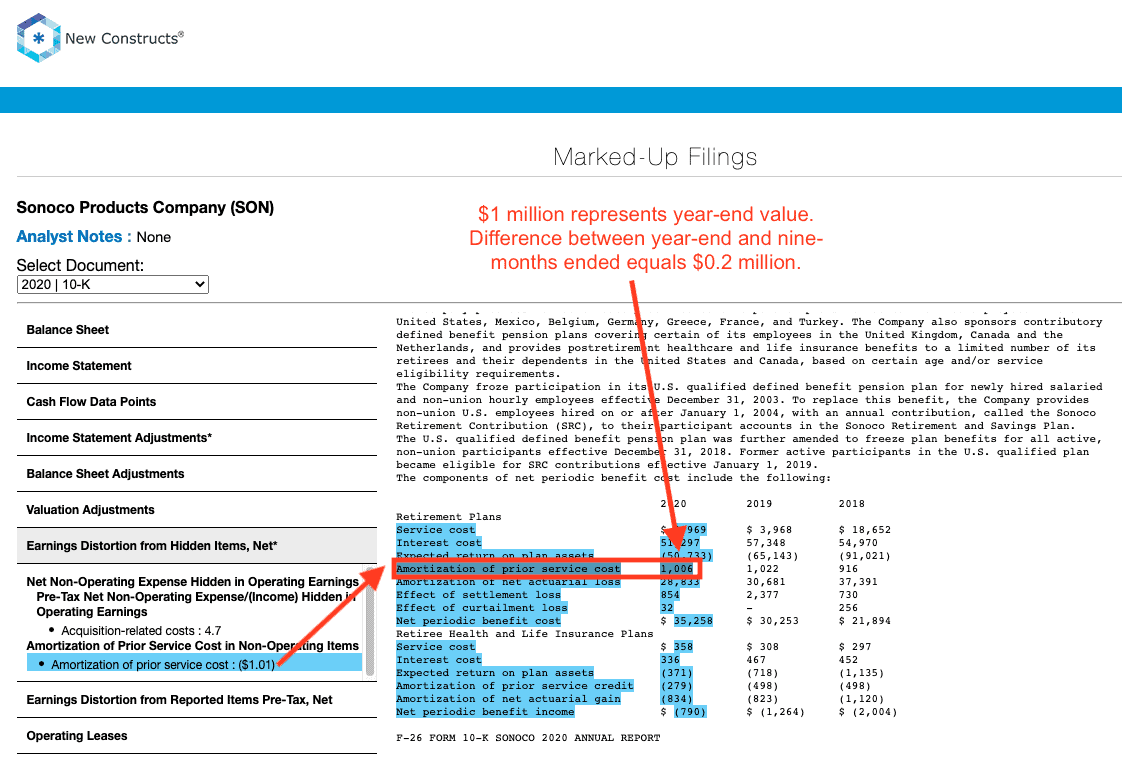Image resolution: width=1122 pixels, height=762 pixels.
Task: Expand the Operating Leases section
Action: 197,736
